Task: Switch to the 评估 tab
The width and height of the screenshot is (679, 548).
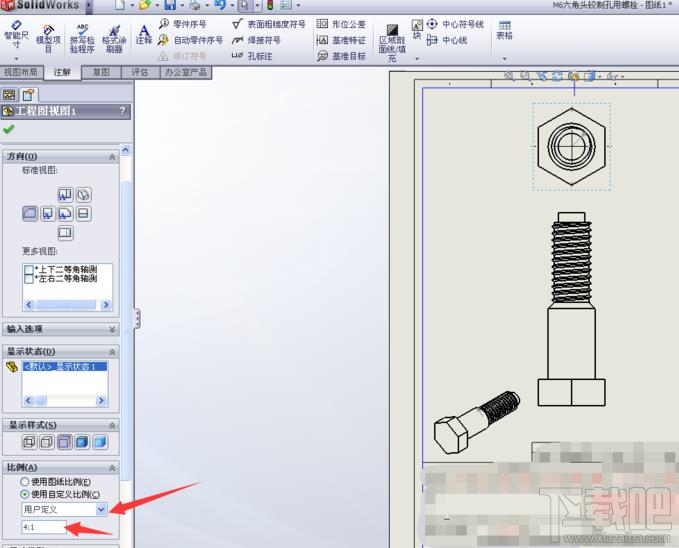Action: click(x=140, y=72)
